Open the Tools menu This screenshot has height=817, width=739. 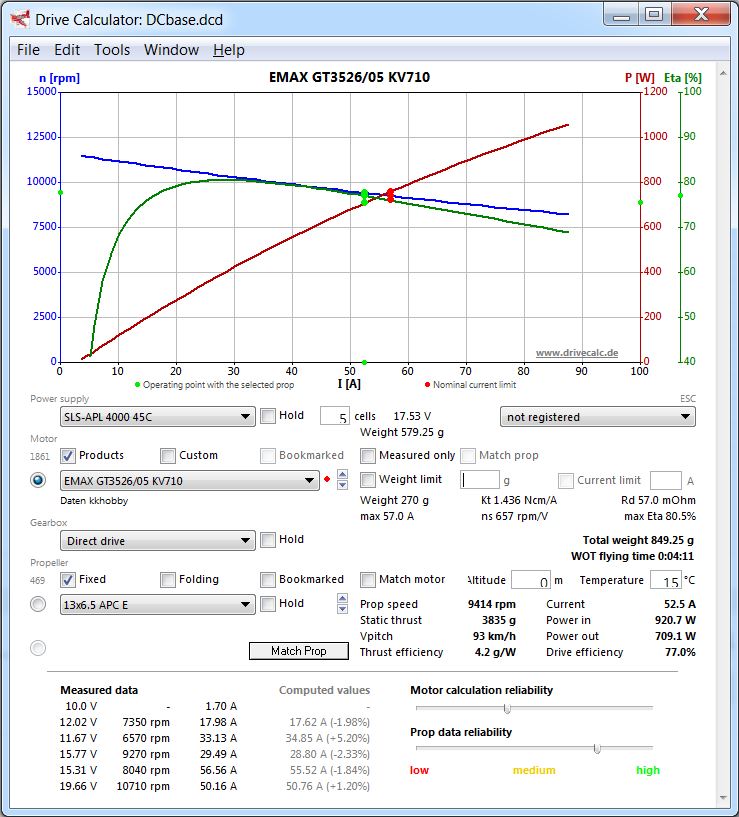pyautogui.click(x=112, y=50)
